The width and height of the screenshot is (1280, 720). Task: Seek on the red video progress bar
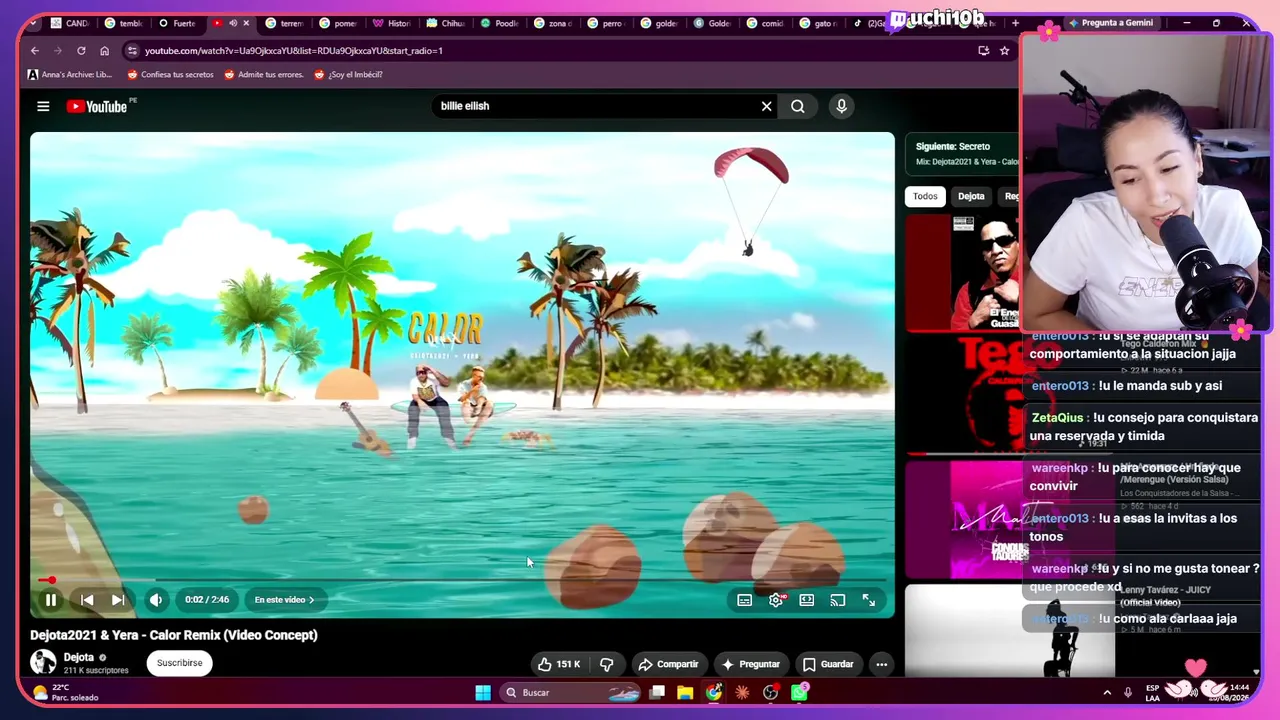point(462,580)
